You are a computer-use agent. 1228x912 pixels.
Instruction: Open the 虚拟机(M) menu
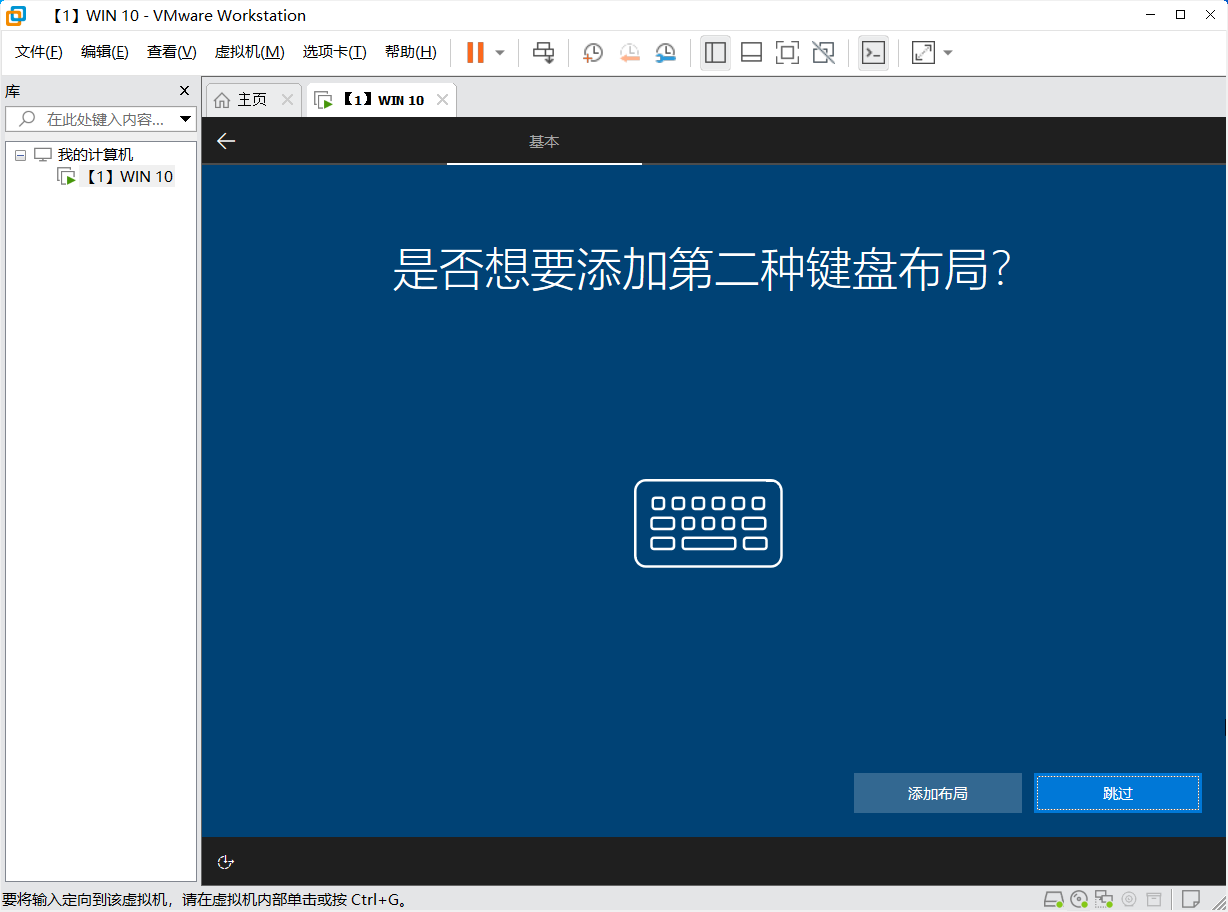point(249,52)
